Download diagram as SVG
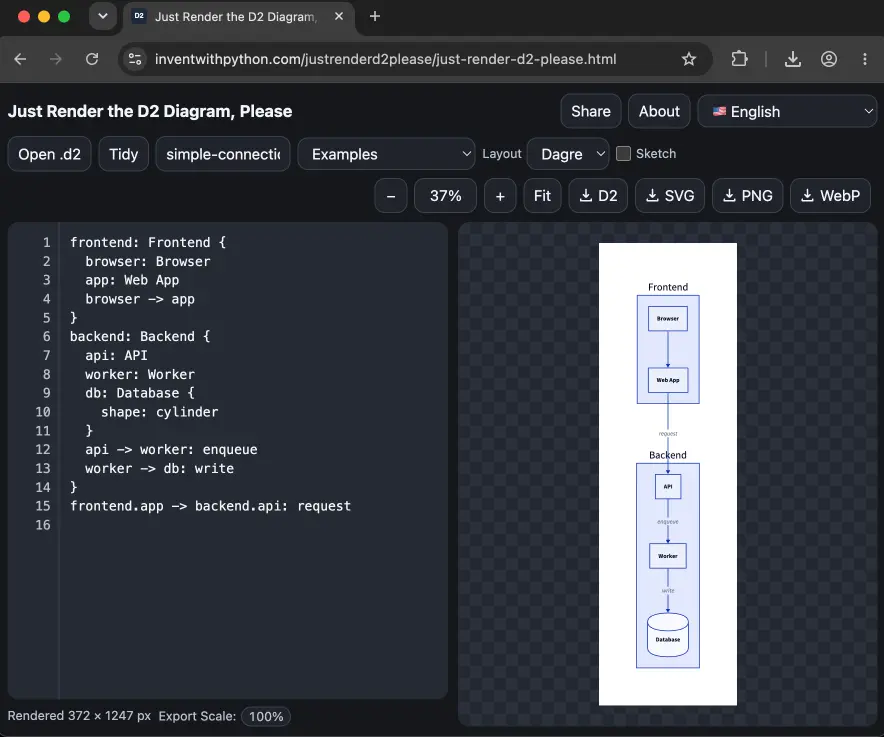 670,196
